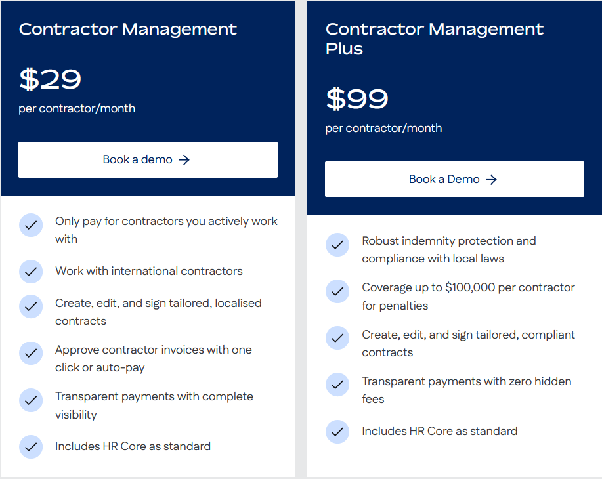Click checkmark beside Approve contractor invoices
602x479 pixels.
31,353
